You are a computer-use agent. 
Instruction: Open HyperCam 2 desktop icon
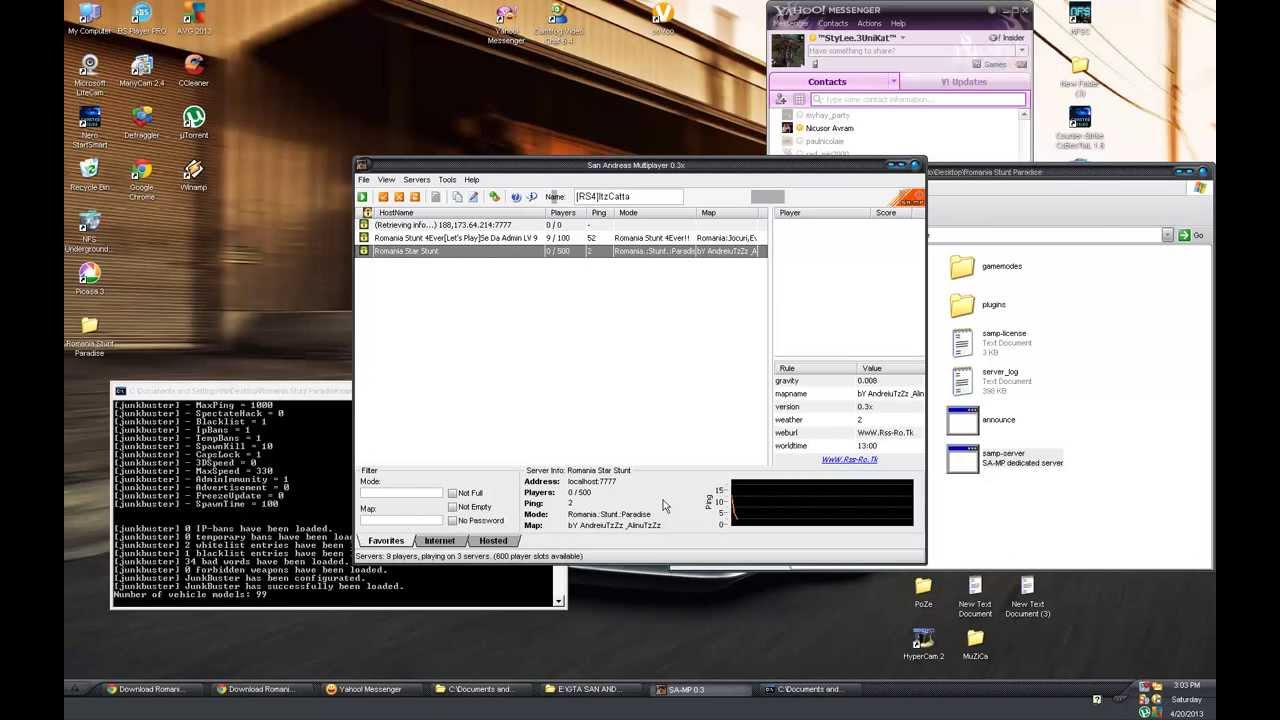(923, 643)
